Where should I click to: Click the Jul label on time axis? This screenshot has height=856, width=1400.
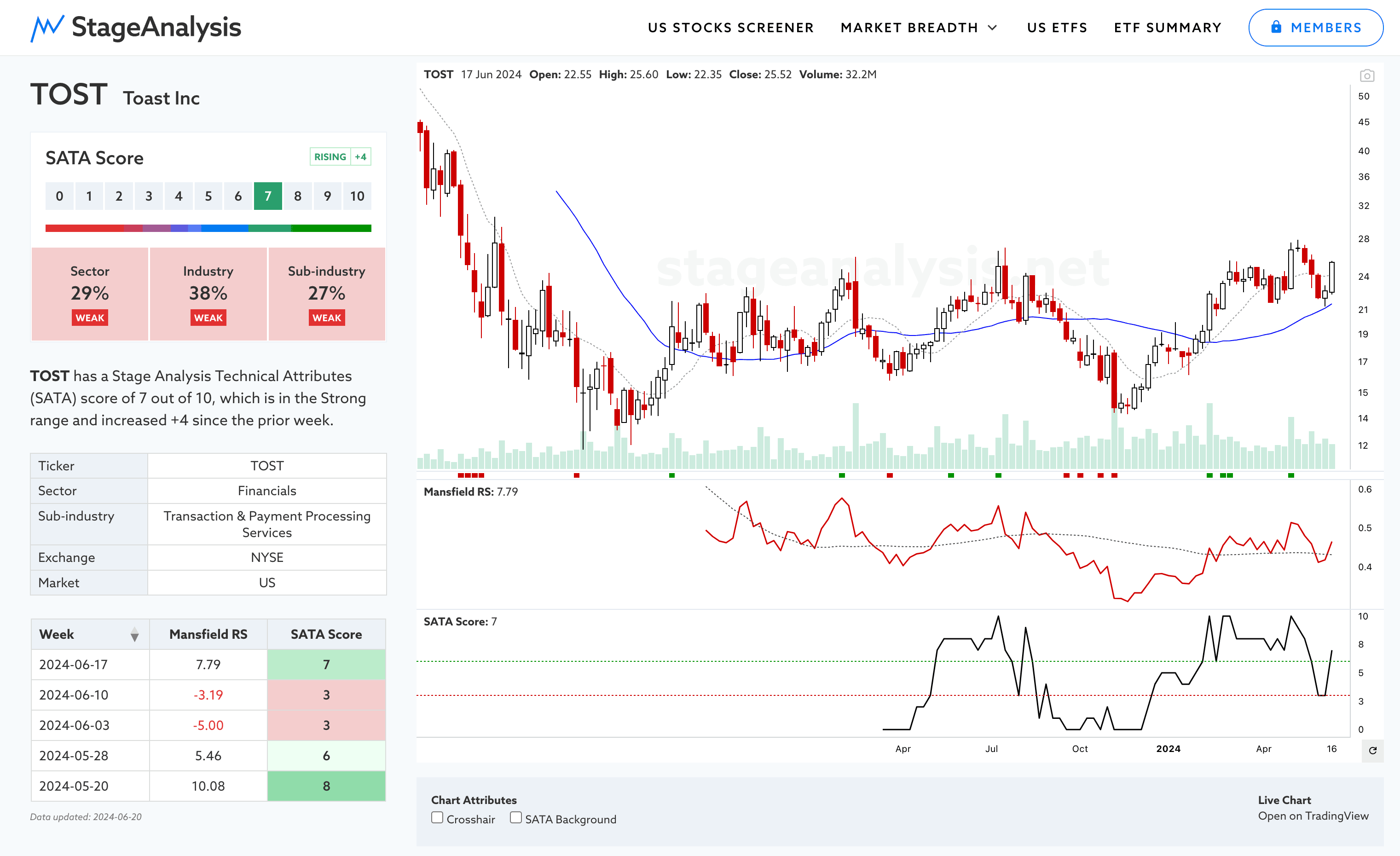pos(991,749)
